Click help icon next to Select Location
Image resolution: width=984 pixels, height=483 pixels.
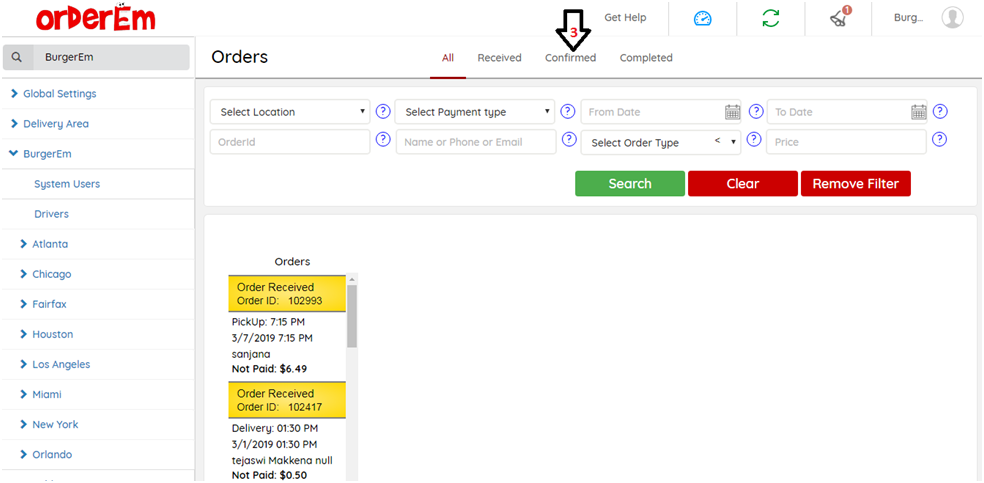tap(383, 111)
